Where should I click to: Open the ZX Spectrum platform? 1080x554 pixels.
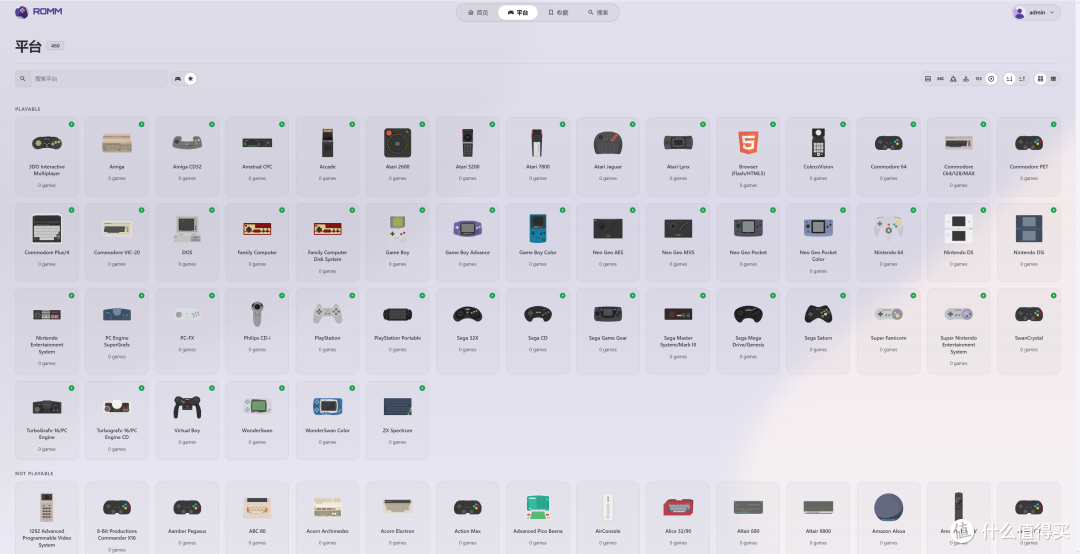click(397, 420)
